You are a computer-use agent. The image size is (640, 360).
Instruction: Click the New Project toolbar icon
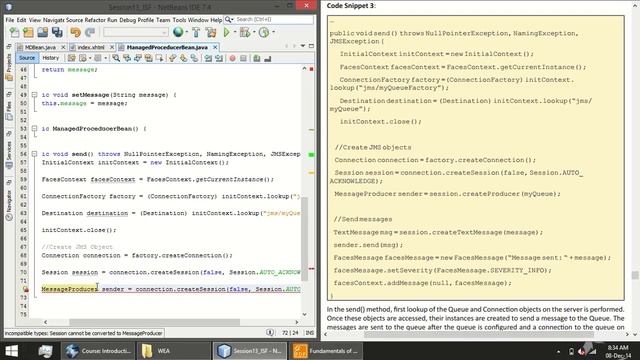(x=28, y=32)
